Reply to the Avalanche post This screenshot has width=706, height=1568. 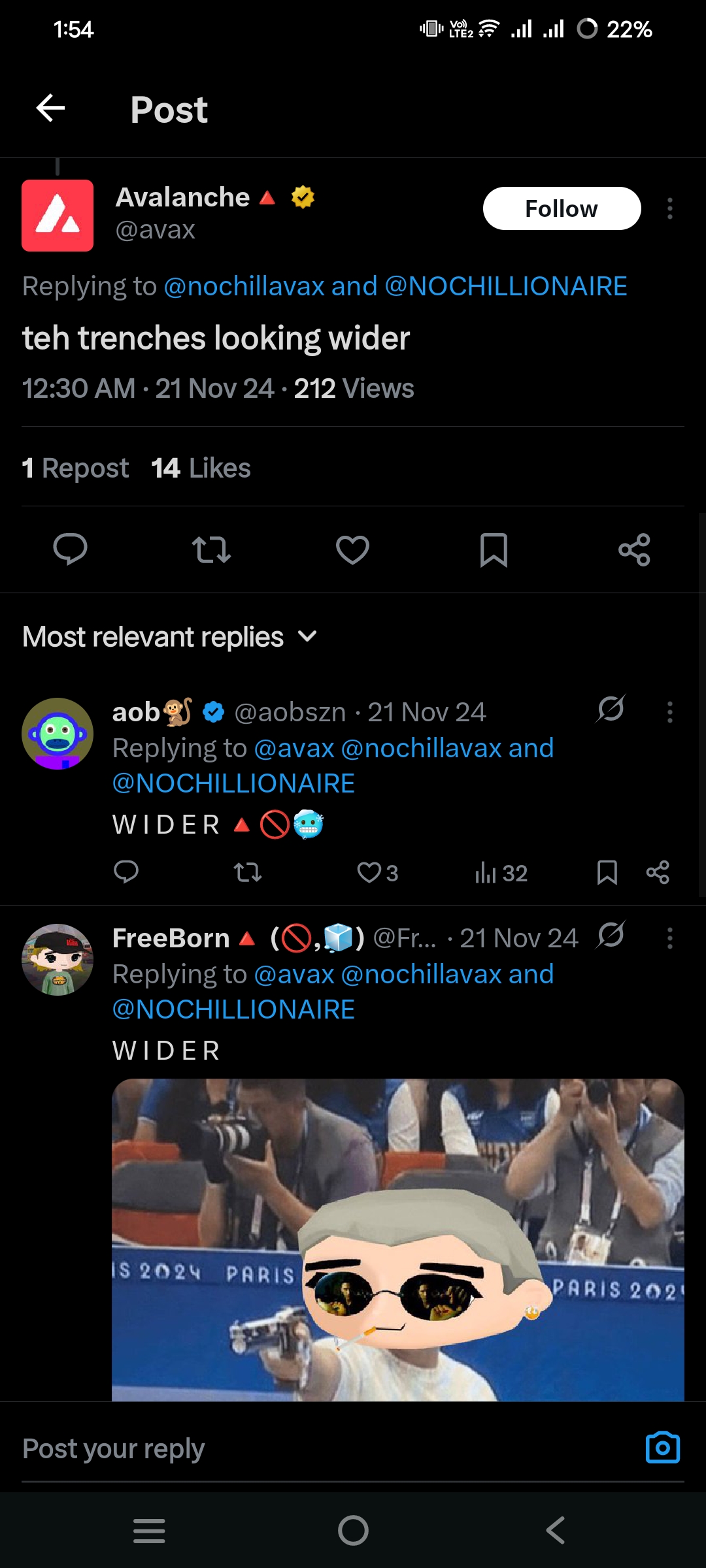coord(70,549)
